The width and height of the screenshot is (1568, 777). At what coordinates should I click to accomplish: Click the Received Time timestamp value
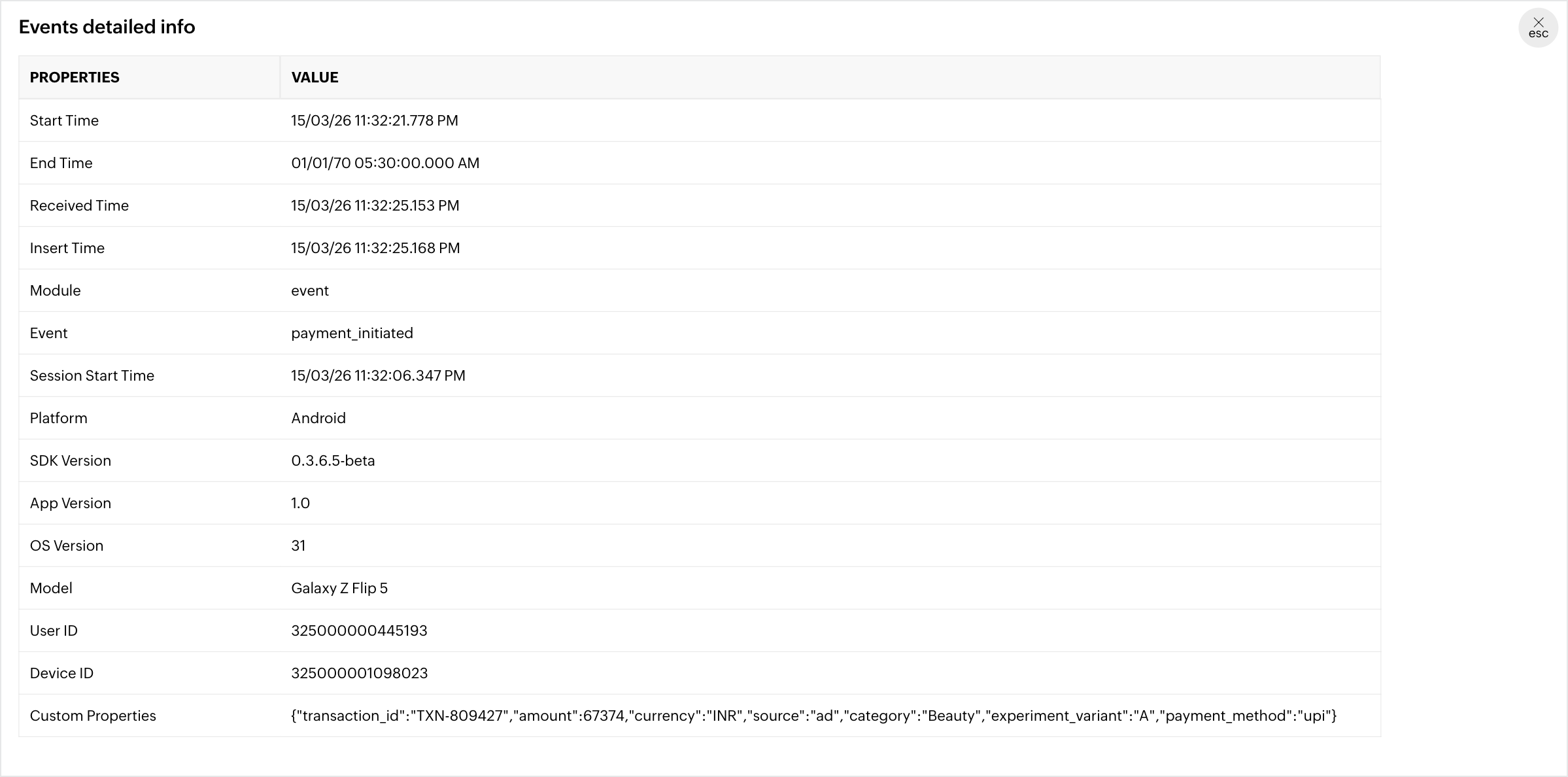pyautogui.click(x=375, y=205)
